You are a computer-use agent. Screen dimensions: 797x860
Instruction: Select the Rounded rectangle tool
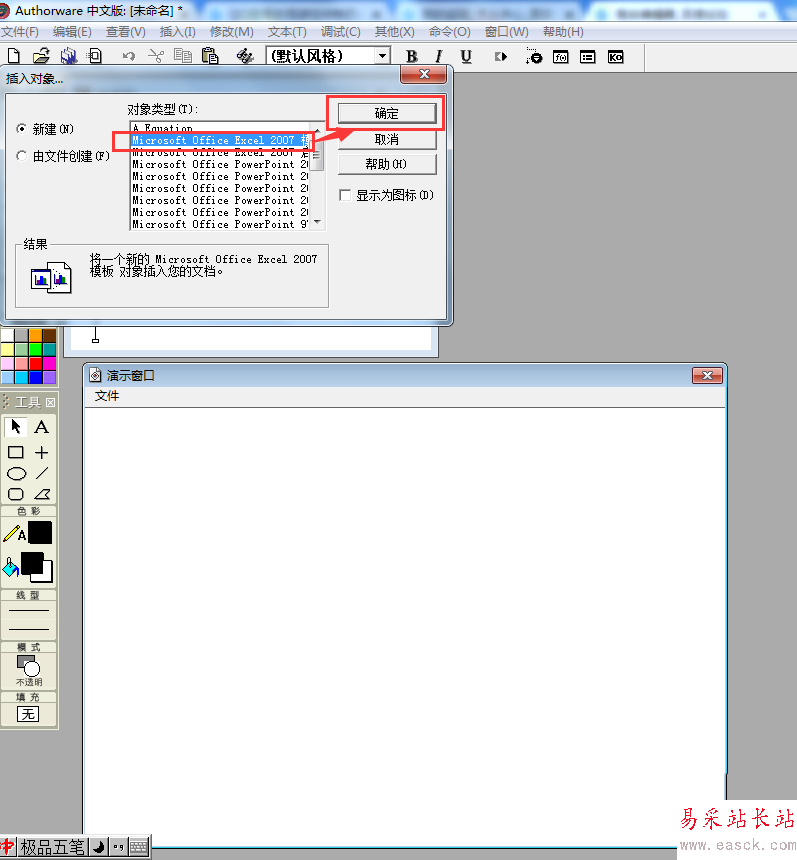pyautogui.click(x=15, y=494)
